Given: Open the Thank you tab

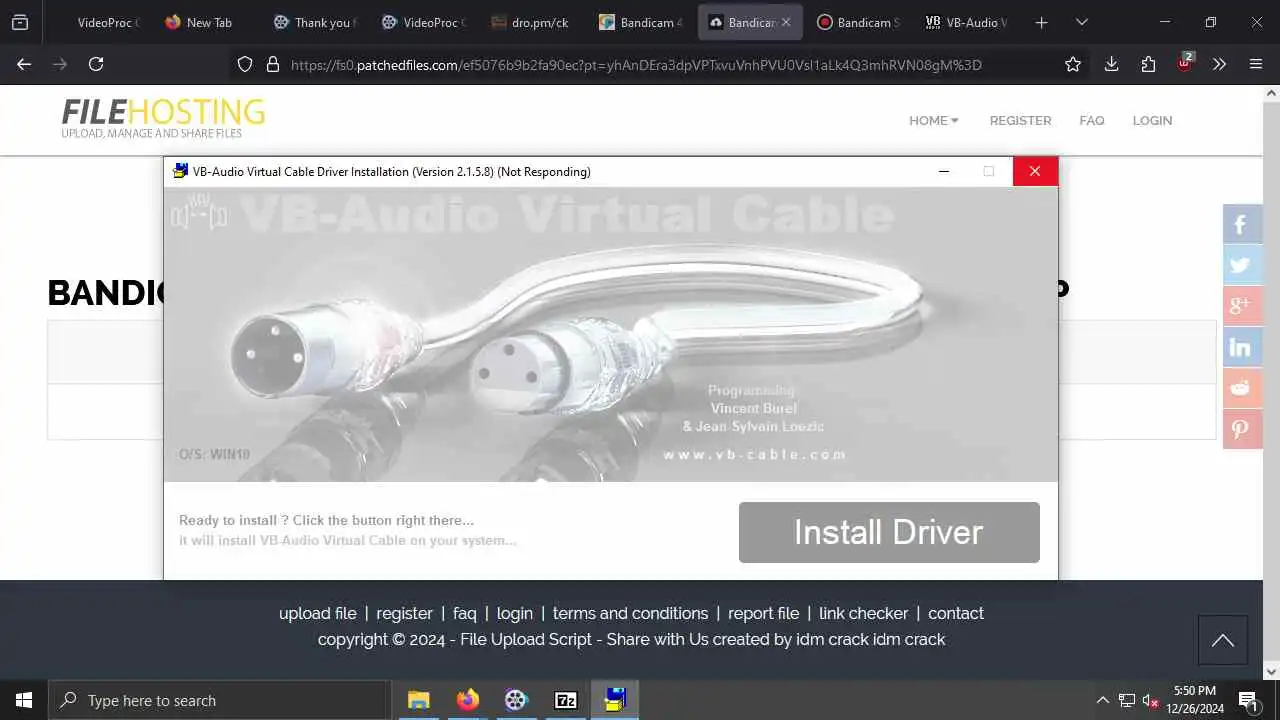Looking at the screenshot, I should click(x=316, y=22).
